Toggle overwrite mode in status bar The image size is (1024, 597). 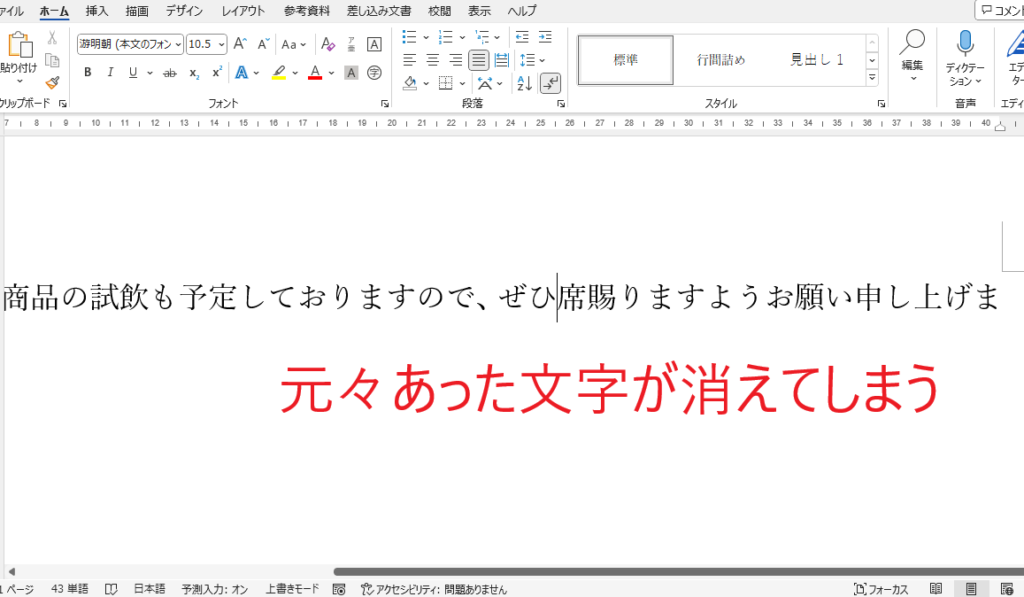point(292,589)
